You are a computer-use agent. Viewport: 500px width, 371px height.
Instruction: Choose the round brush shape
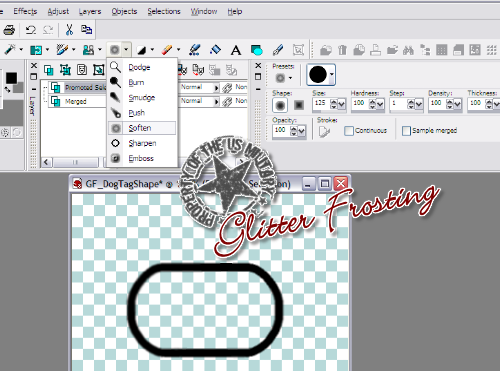[280, 105]
